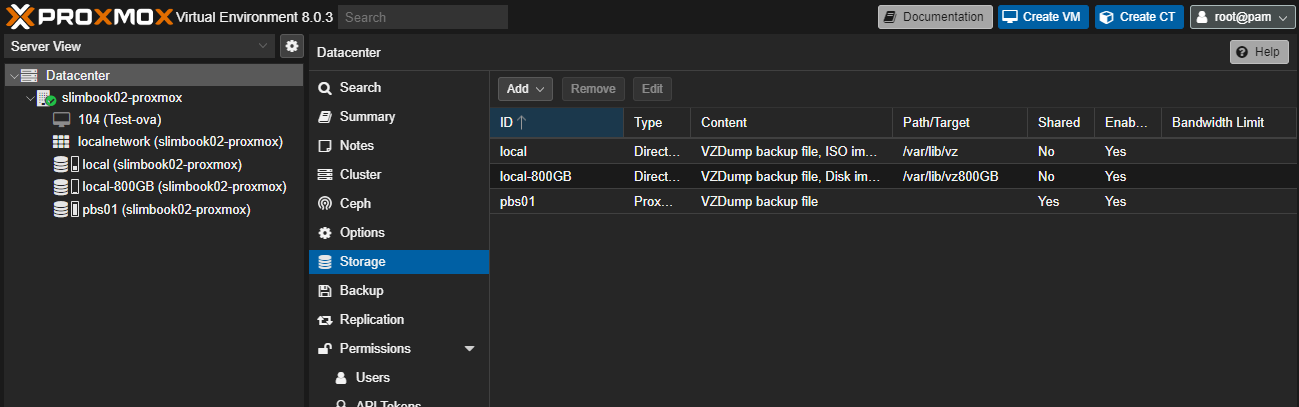Click the Proxmox logo

pyautogui.click(x=86, y=17)
